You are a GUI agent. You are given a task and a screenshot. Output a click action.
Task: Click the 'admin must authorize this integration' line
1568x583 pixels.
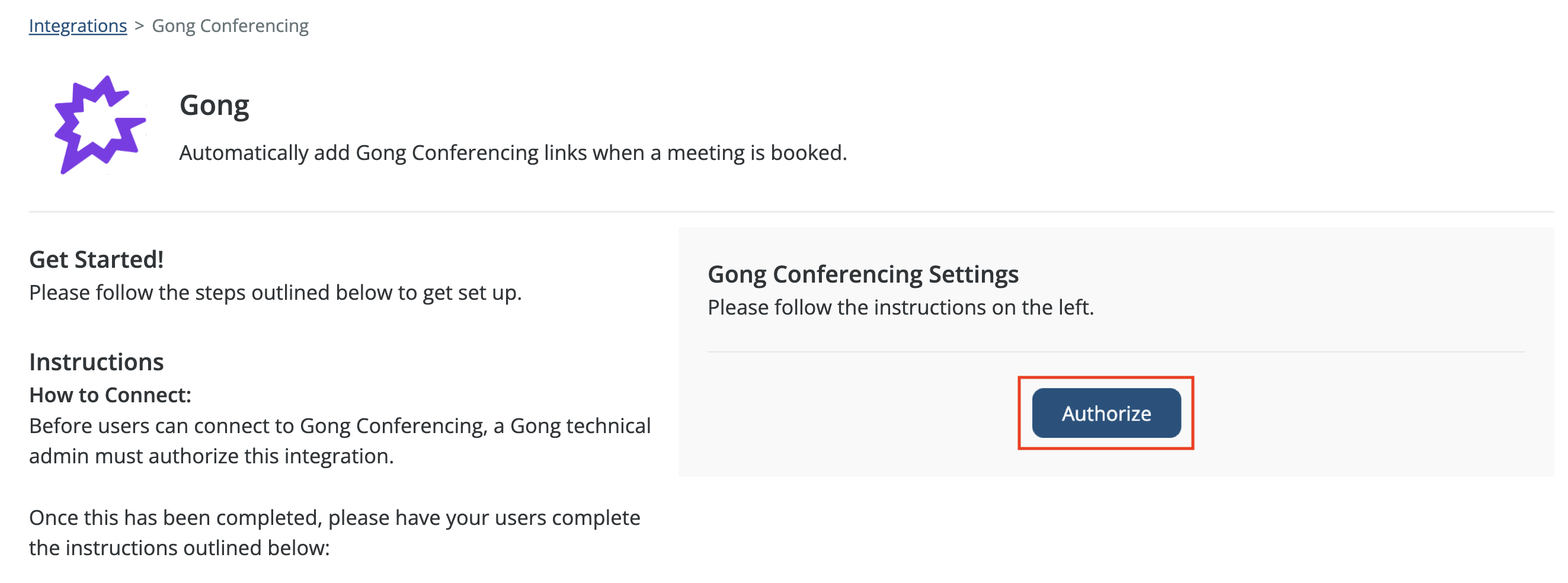click(x=211, y=456)
